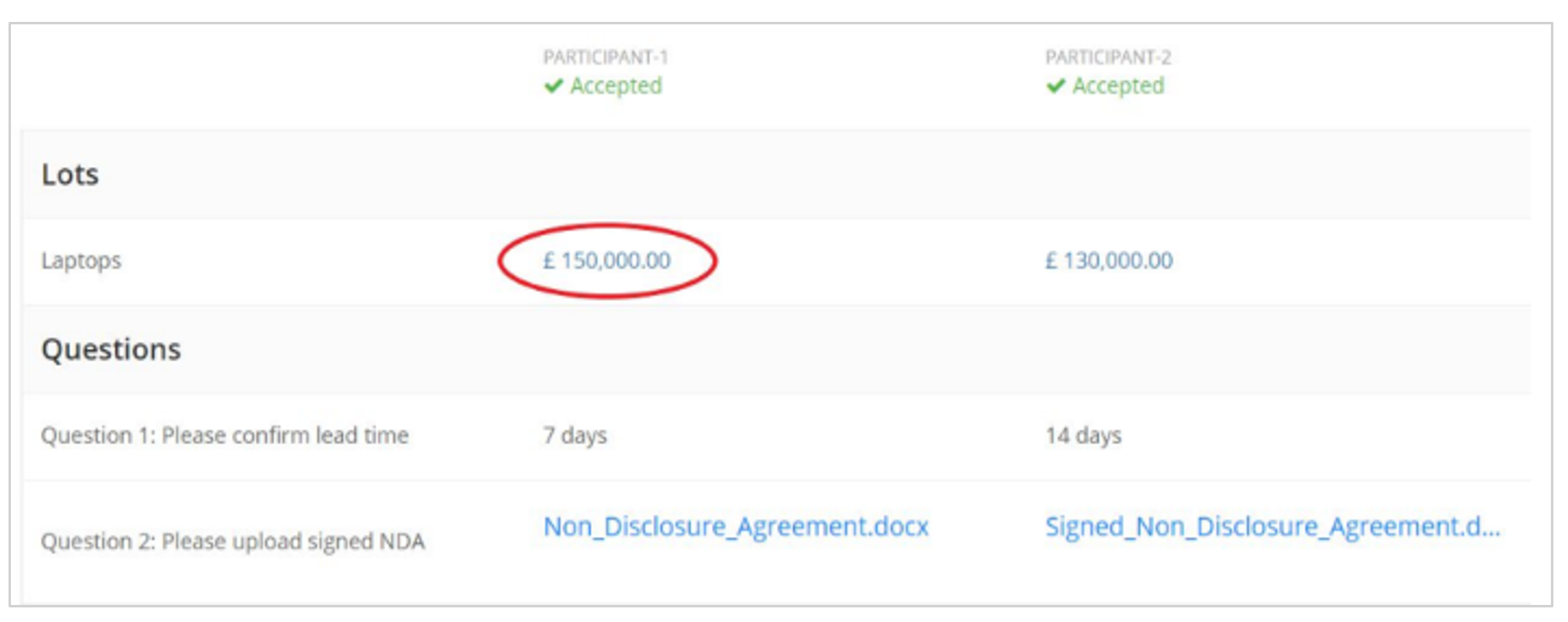Image resolution: width=1568 pixels, height=622 pixels.
Task: Select the 7 days answer
Action: click(x=575, y=436)
